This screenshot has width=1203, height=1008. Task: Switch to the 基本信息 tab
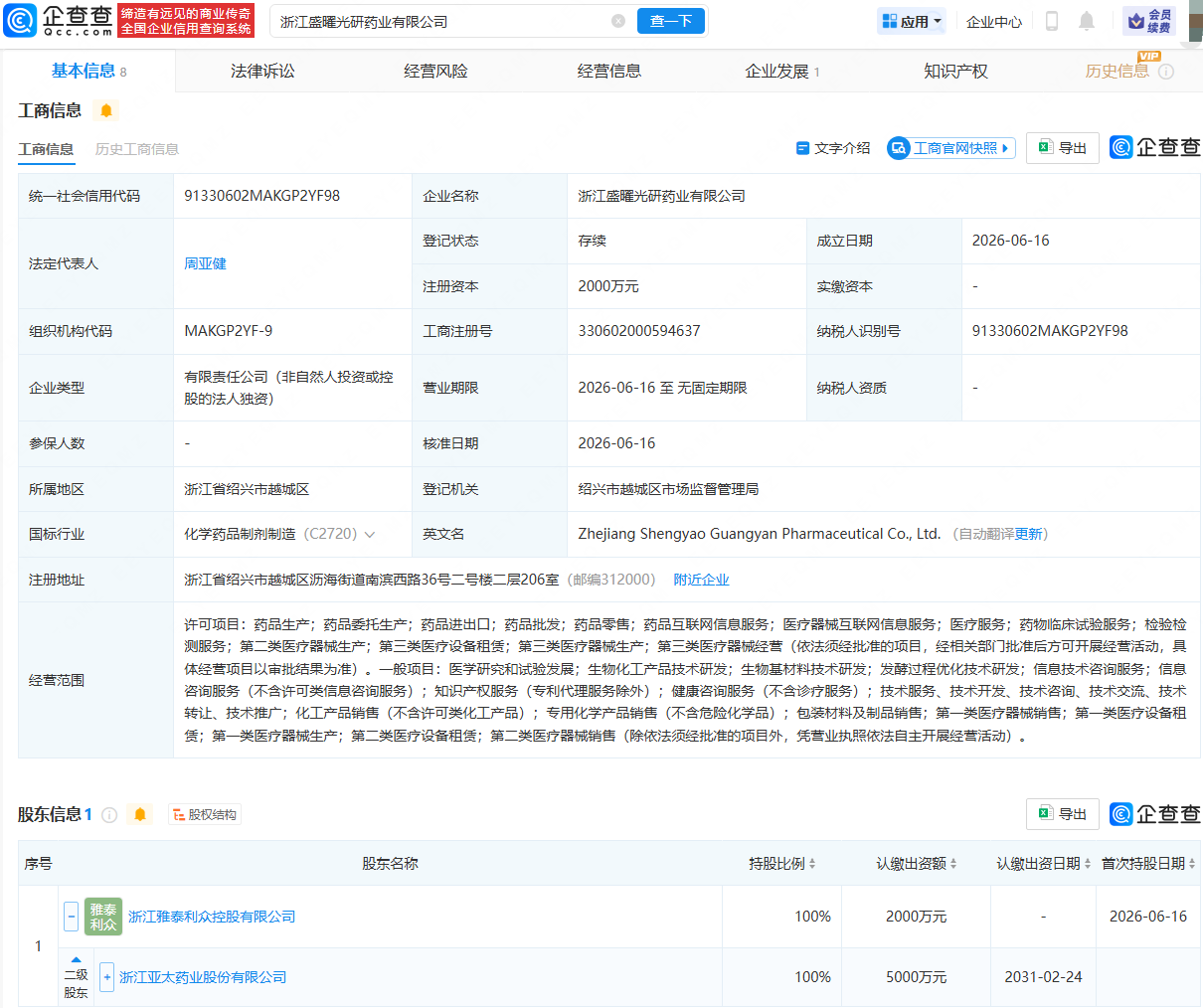[88, 71]
